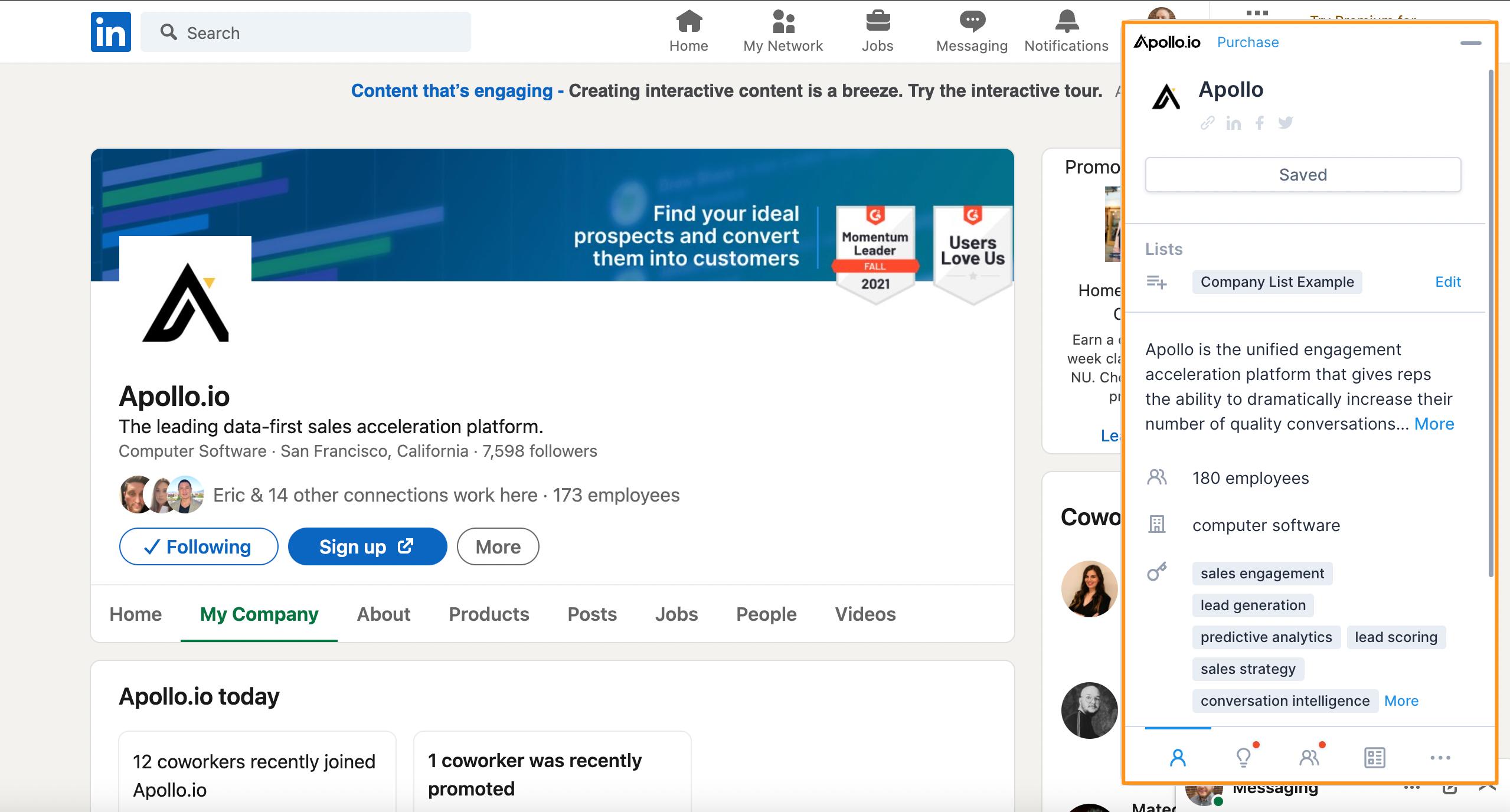1510x812 pixels.
Task: Select the person tab icon in Apollo panel
Action: pos(1178,758)
